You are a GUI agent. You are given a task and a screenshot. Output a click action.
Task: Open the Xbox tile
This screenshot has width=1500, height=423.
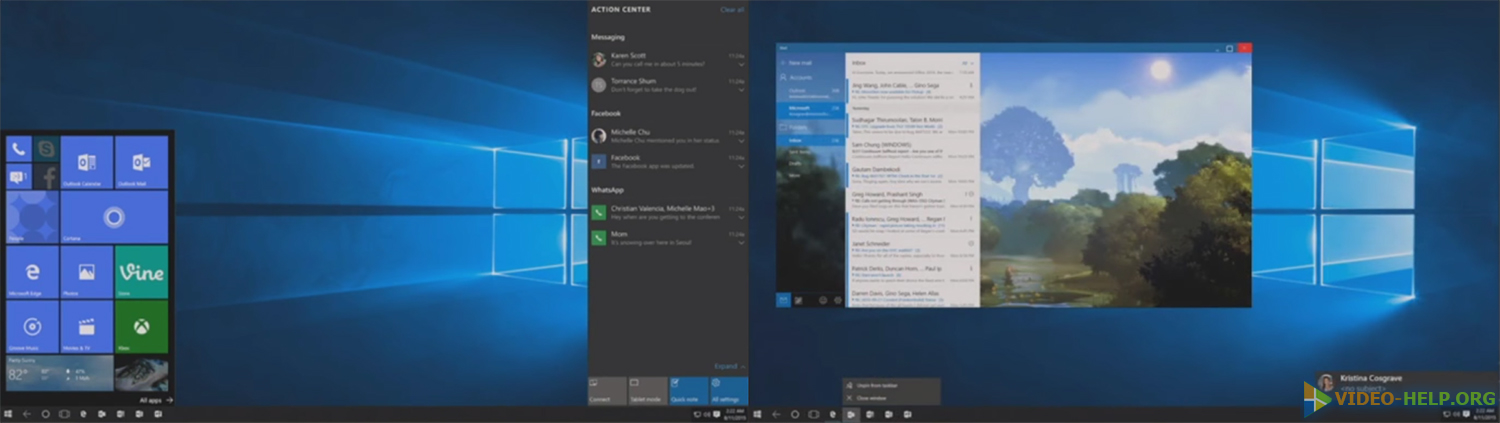click(141, 326)
